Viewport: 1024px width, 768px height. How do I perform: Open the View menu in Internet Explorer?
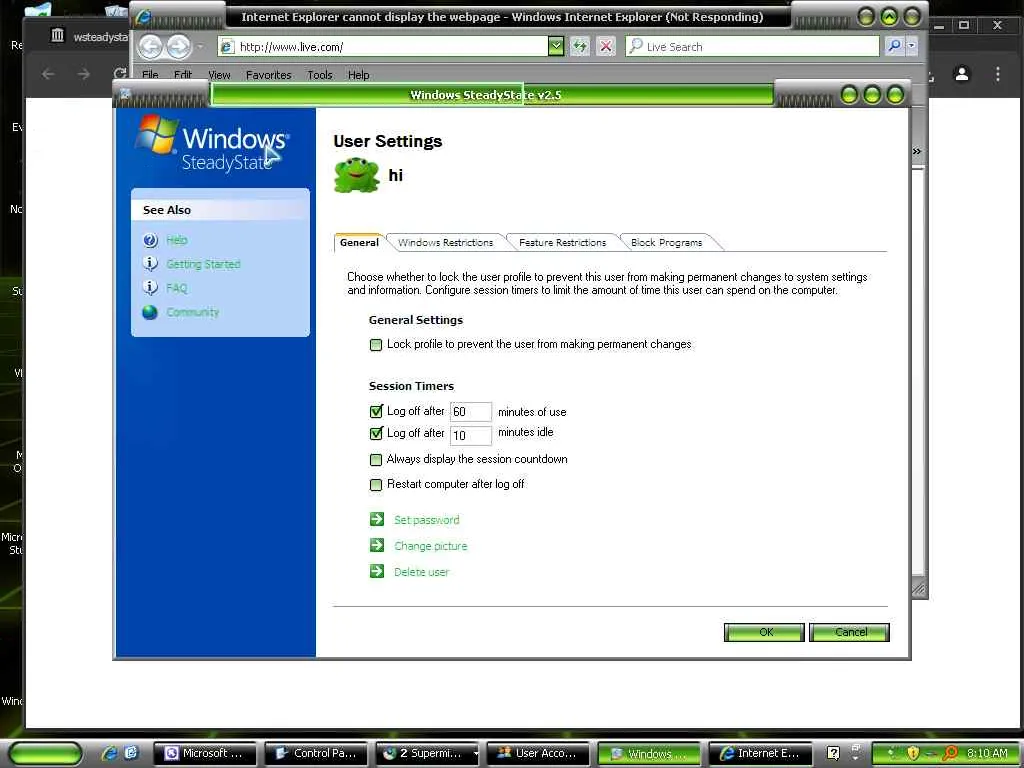tap(219, 75)
